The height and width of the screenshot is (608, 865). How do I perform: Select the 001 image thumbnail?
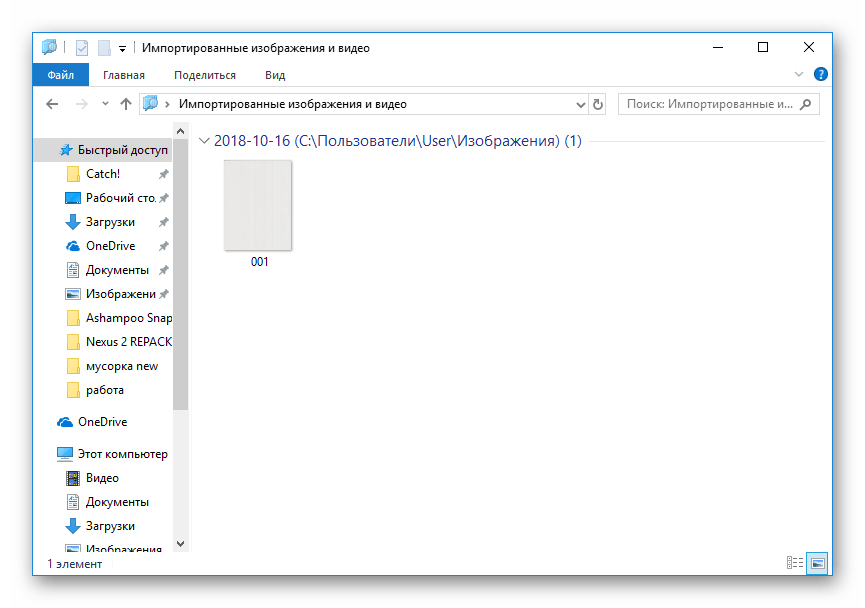coord(259,207)
